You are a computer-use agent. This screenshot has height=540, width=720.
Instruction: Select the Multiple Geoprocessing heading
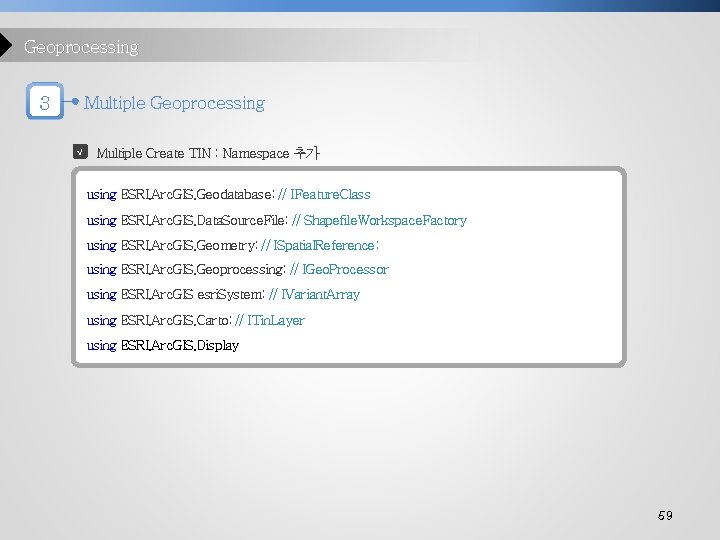coord(174,103)
